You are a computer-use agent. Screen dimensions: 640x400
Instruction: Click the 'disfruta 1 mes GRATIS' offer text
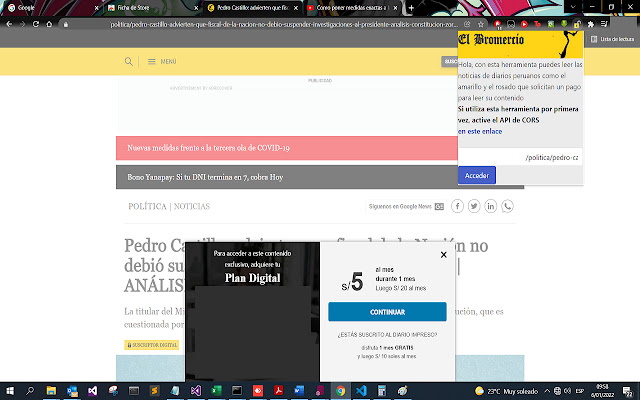(387, 348)
